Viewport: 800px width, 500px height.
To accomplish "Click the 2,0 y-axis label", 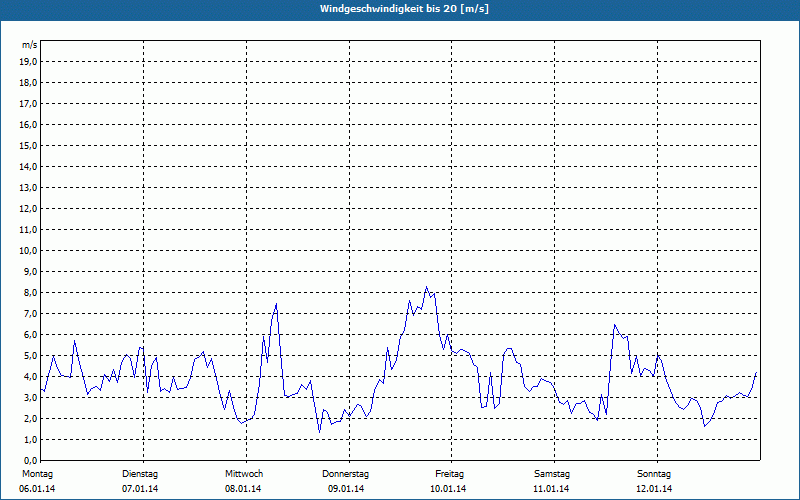I will [x=30, y=419].
